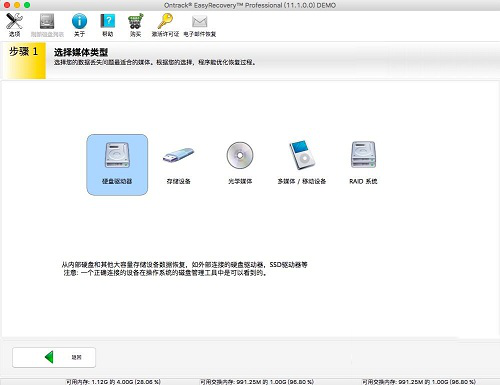The image size is (500, 385).
Task: Click the 注意 note line about connected devices
Action: 166,273
